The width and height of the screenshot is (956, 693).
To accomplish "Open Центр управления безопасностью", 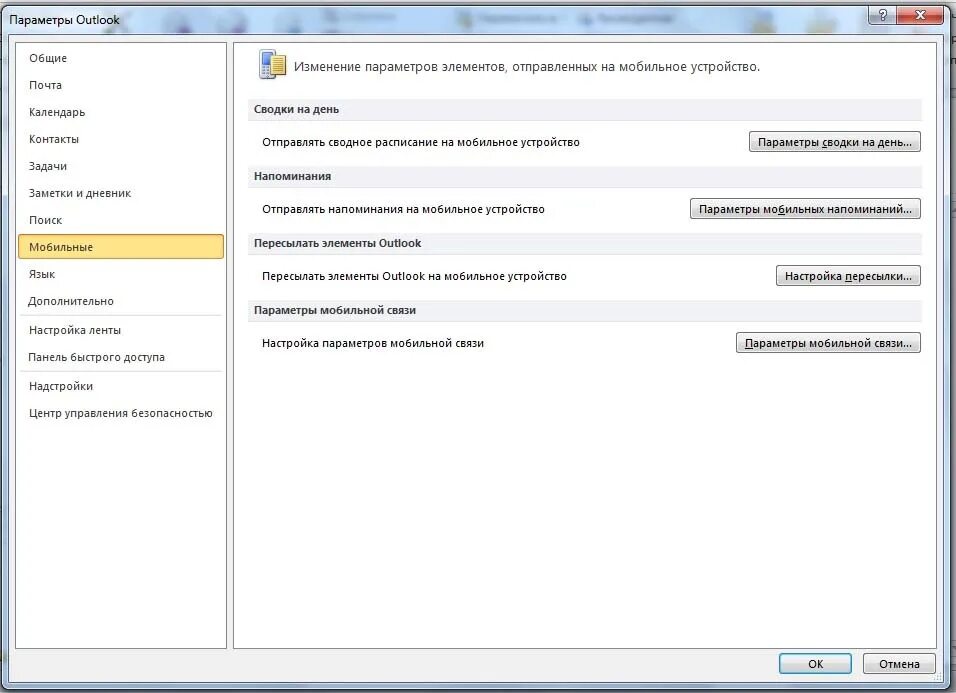I will coord(121,413).
